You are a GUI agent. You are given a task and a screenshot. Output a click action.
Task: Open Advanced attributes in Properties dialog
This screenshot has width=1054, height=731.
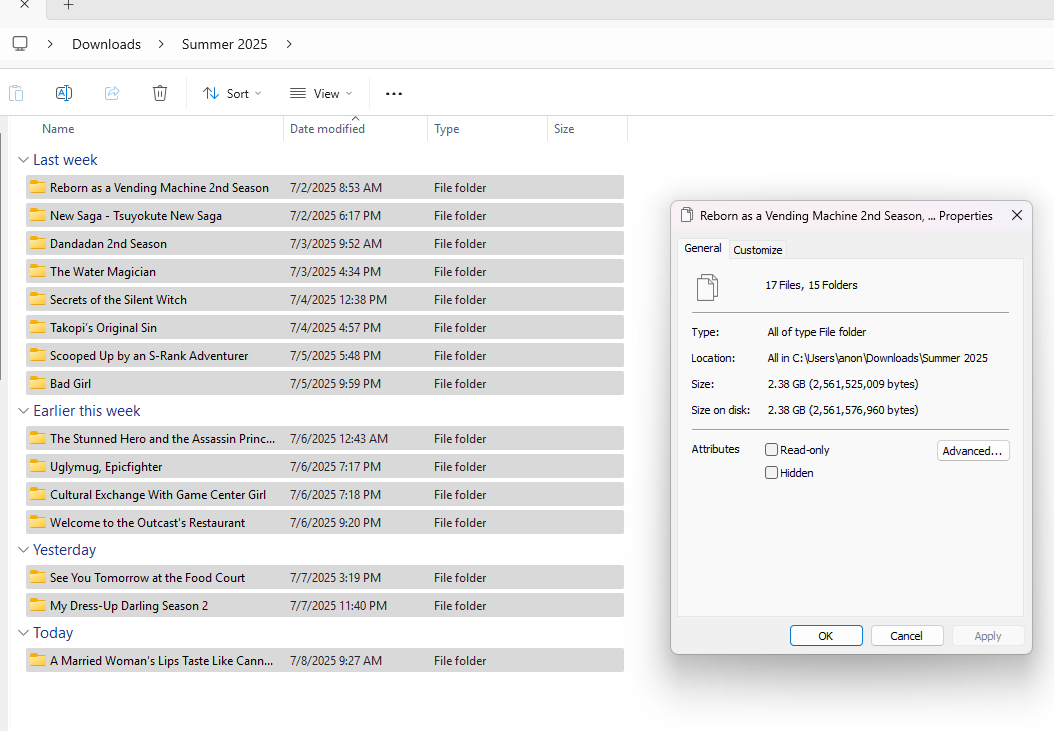tap(973, 451)
